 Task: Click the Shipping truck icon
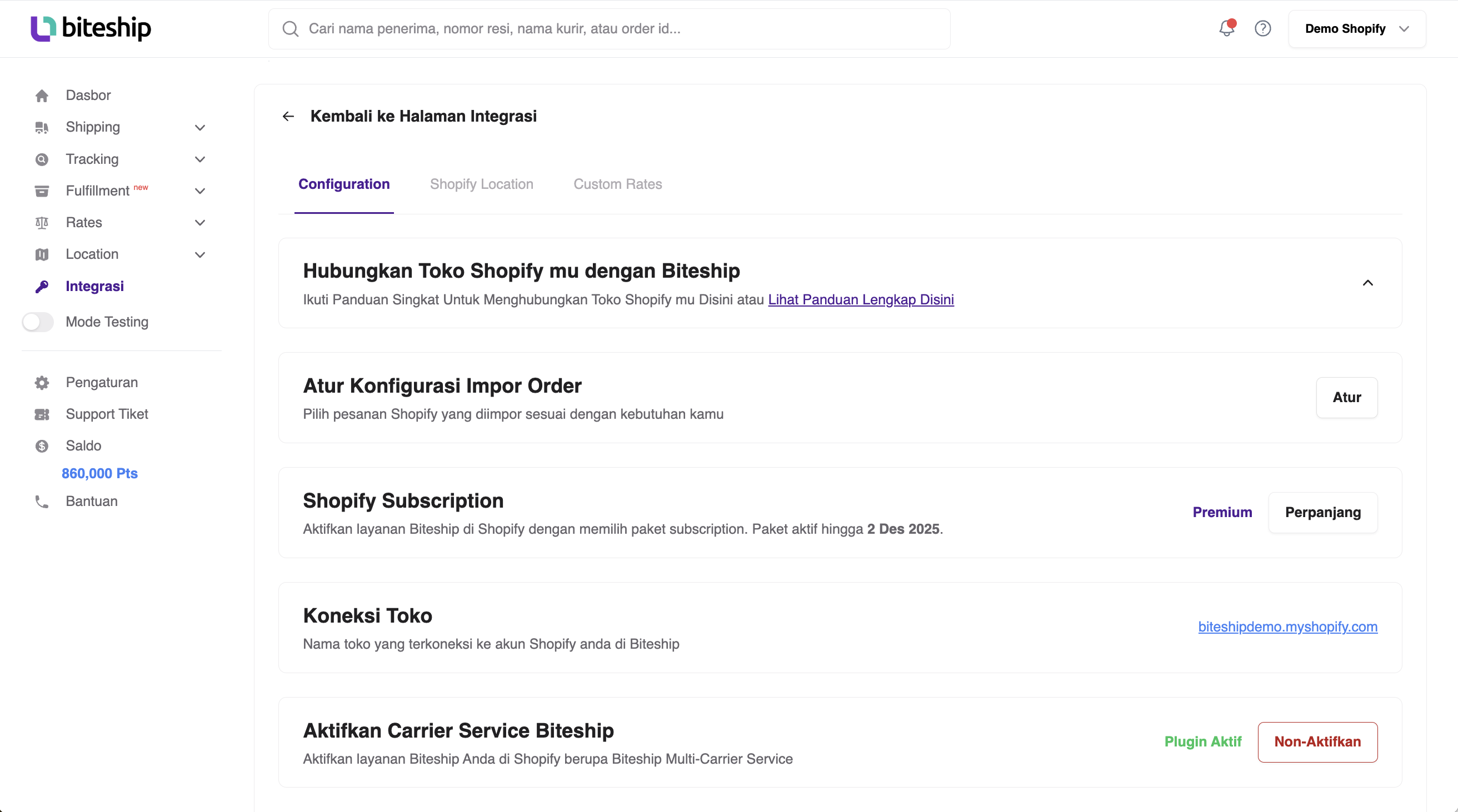[x=41, y=127]
